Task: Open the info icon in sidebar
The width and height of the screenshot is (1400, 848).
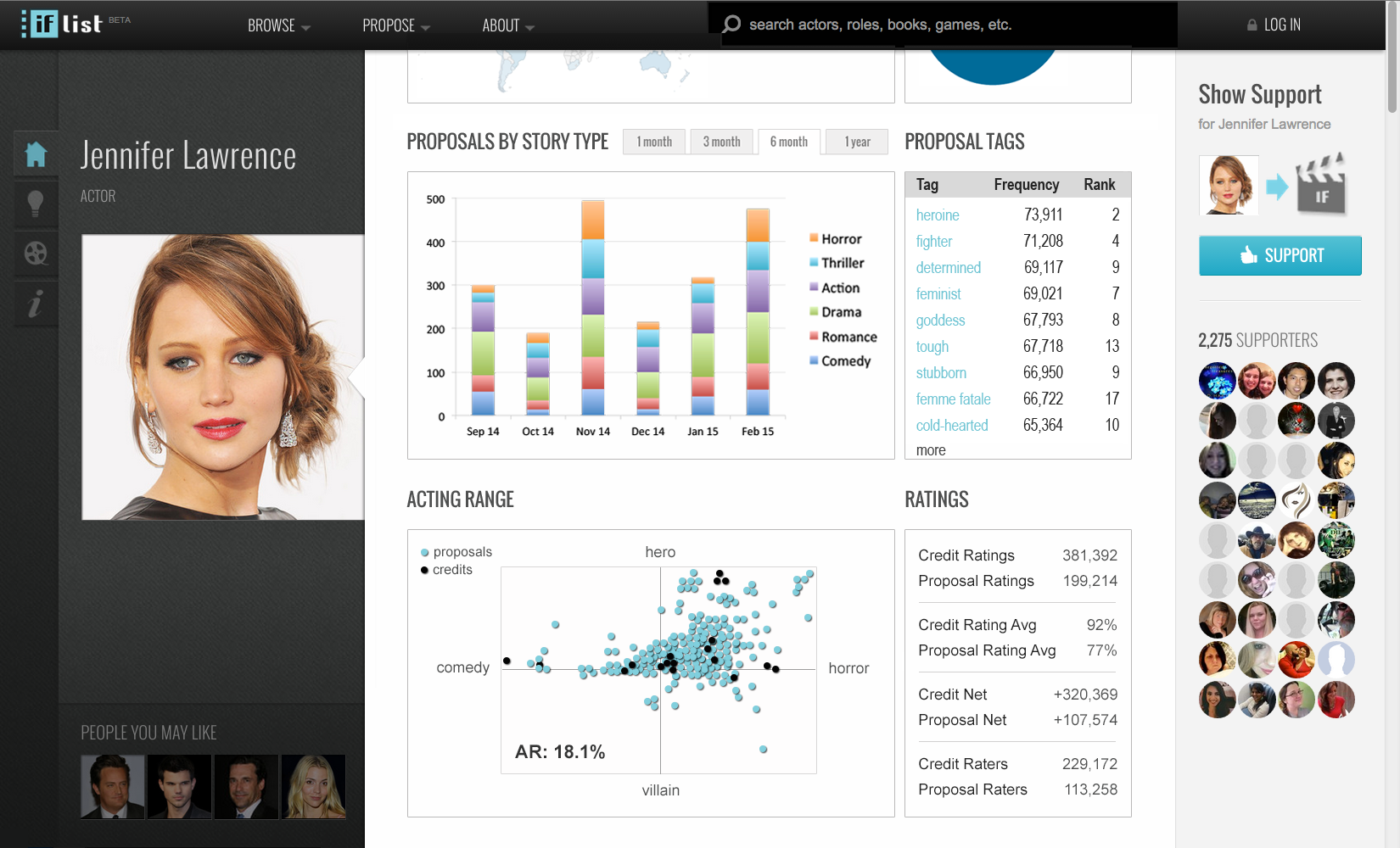Action: [x=36, y=304]
